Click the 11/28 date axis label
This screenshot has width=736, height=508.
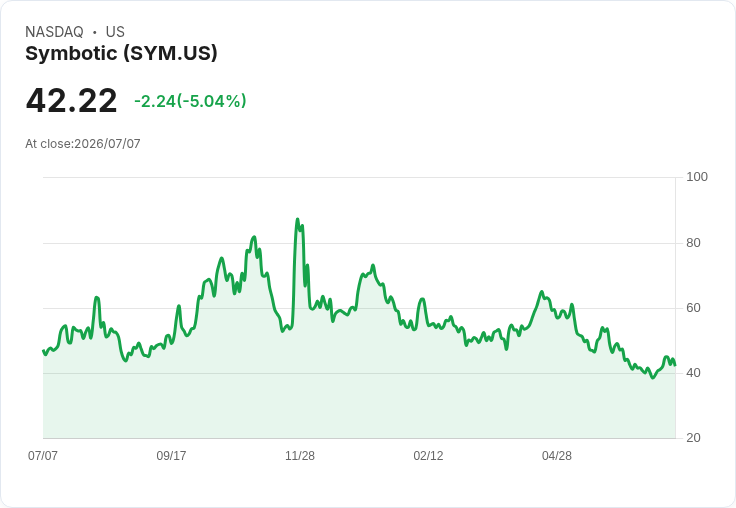[x=300, y=456]
